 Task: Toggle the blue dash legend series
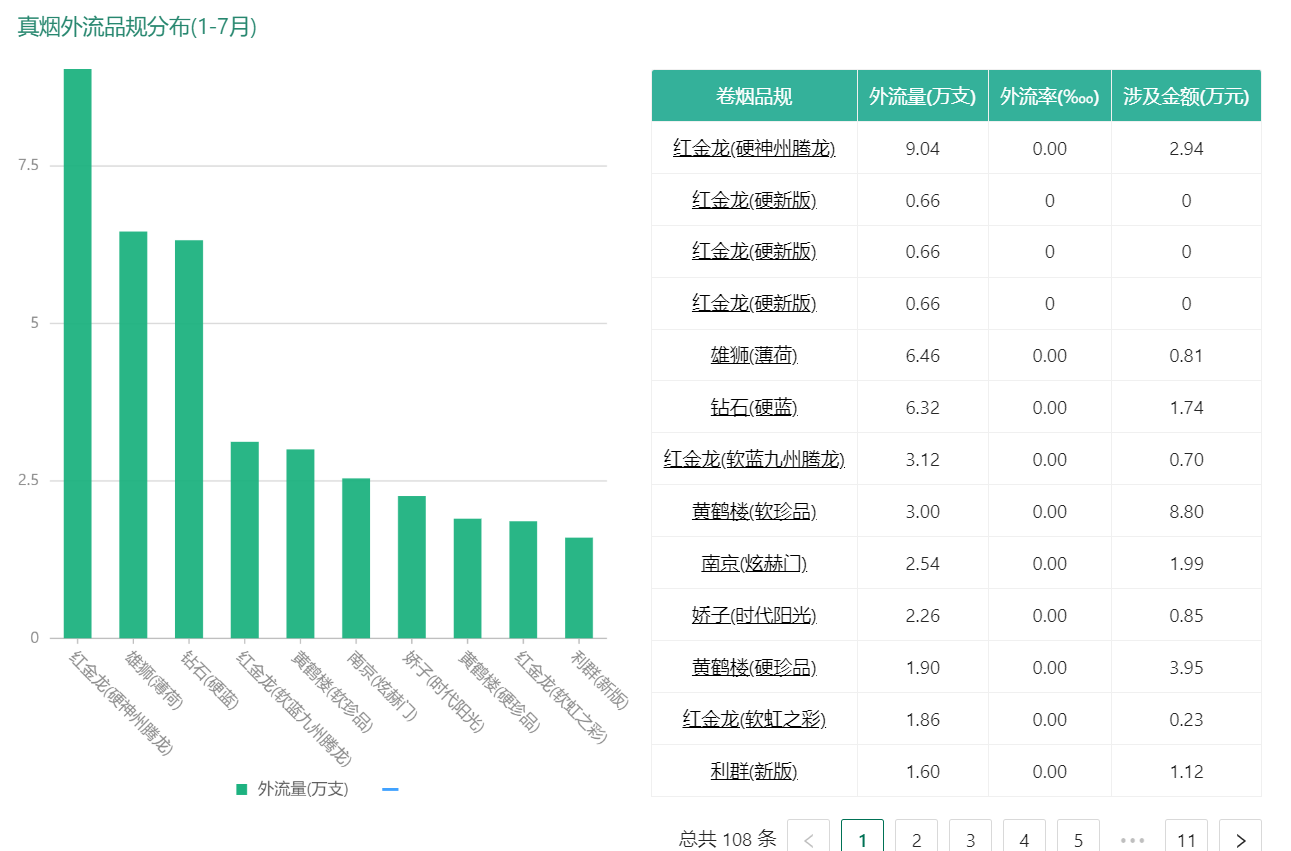point(391,789)
